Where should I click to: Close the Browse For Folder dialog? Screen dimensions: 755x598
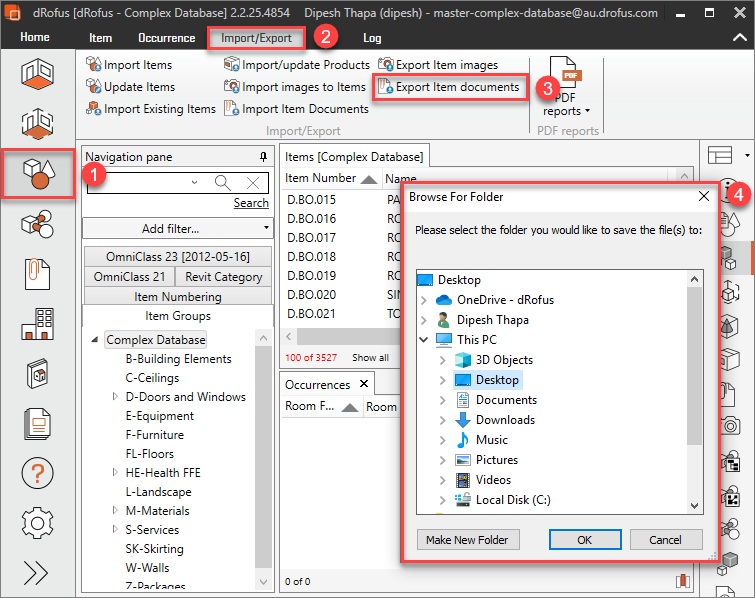pos(703,196)
